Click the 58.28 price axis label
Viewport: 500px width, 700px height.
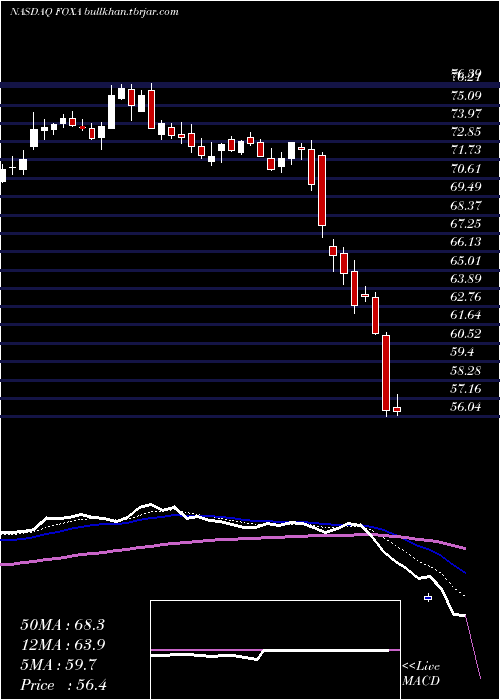click(467, 371)
